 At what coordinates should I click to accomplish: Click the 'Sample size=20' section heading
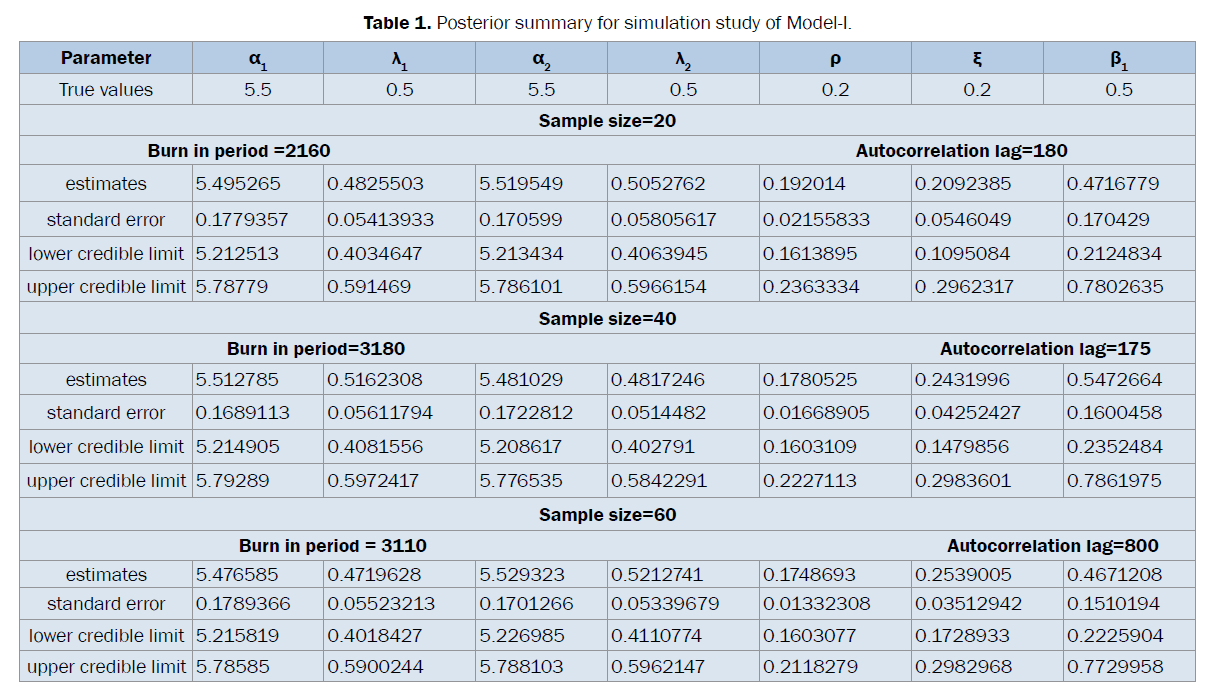[607, 121]
